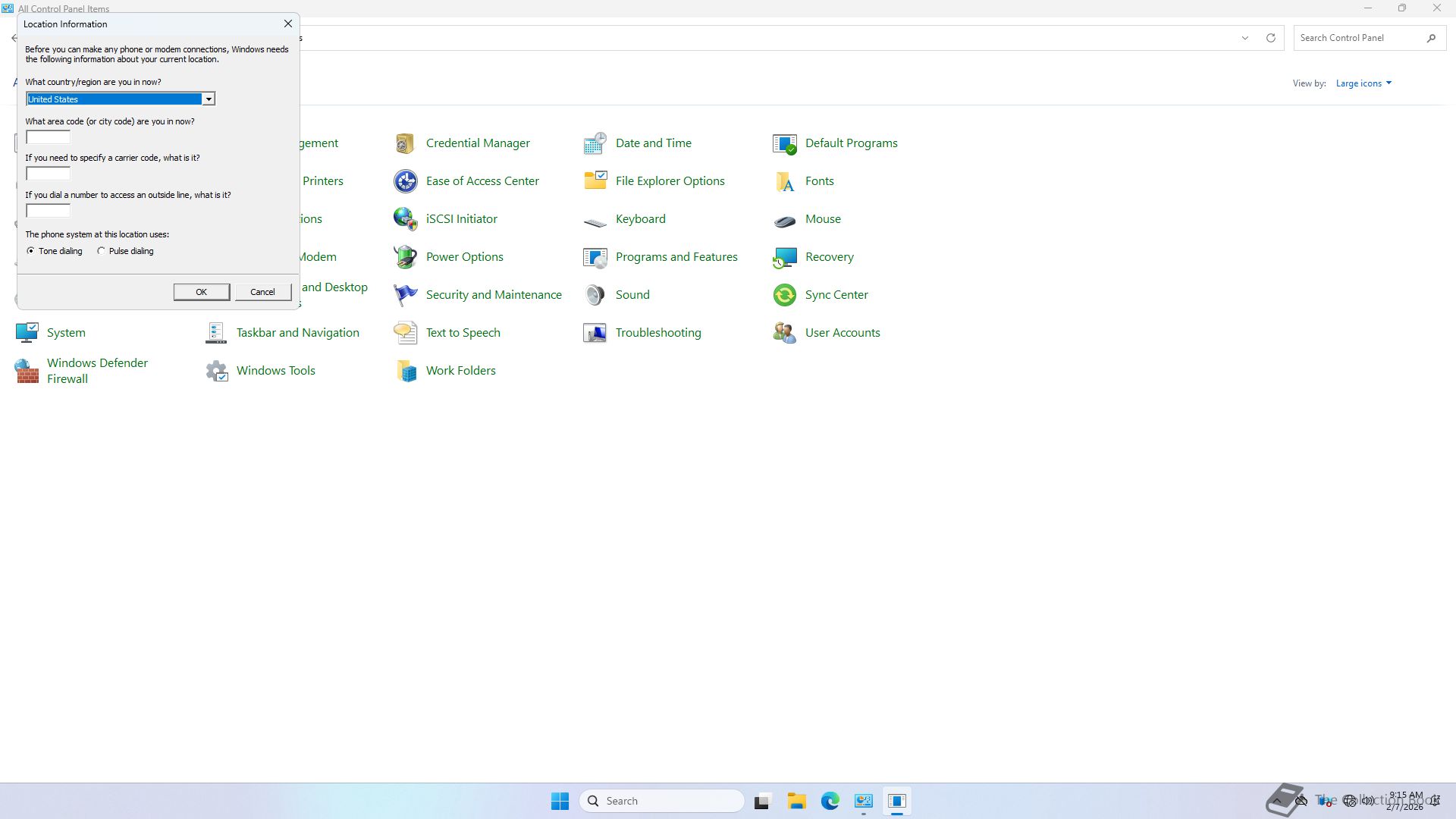1456x819 pixels.
Task: Click the Security and Maintenance flag icon
Action: 405,295
